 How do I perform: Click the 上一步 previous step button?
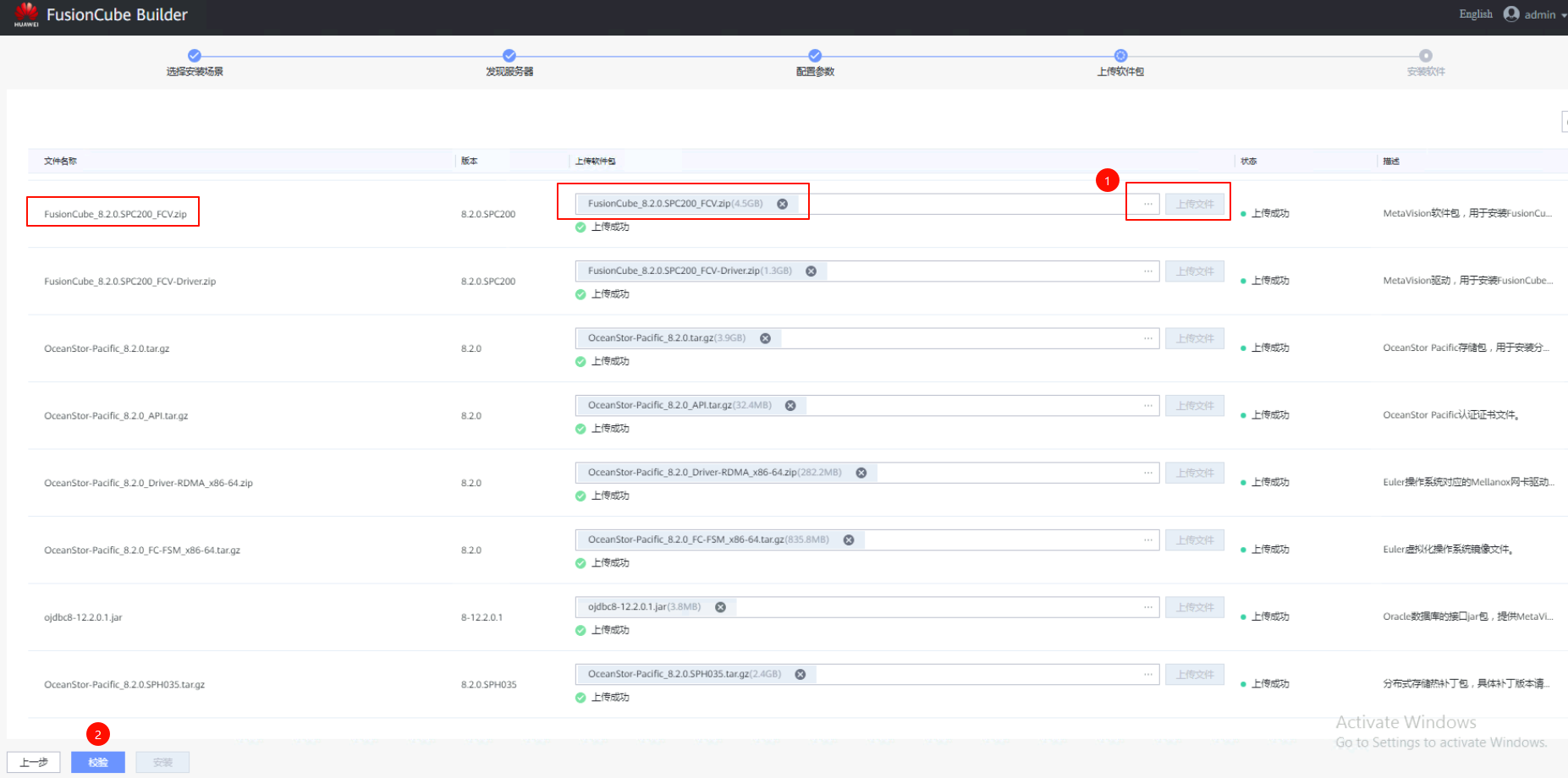click(34, 762)
